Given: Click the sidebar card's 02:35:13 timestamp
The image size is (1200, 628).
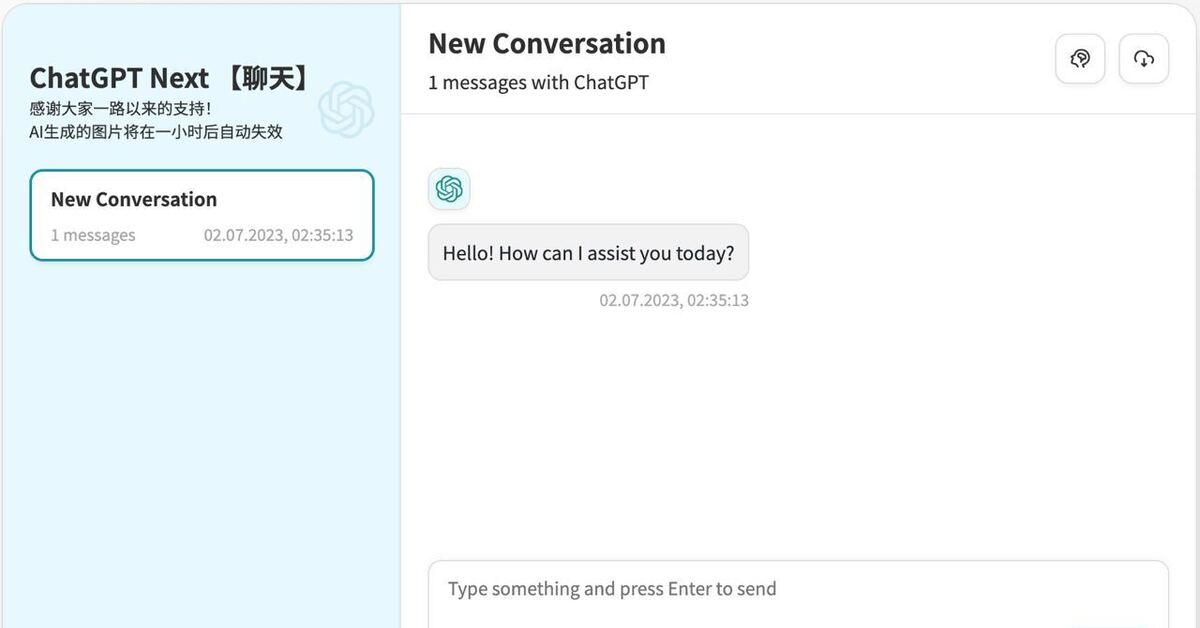Looking at the screenshot, I should (278, 236).
